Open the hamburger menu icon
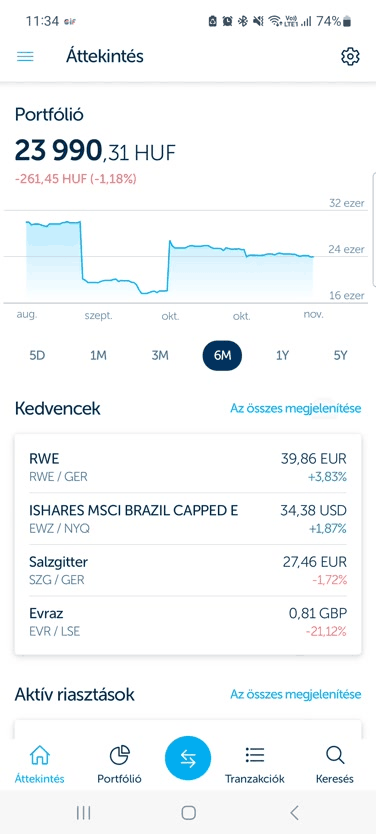376x834 pixels. coord(25,56)
